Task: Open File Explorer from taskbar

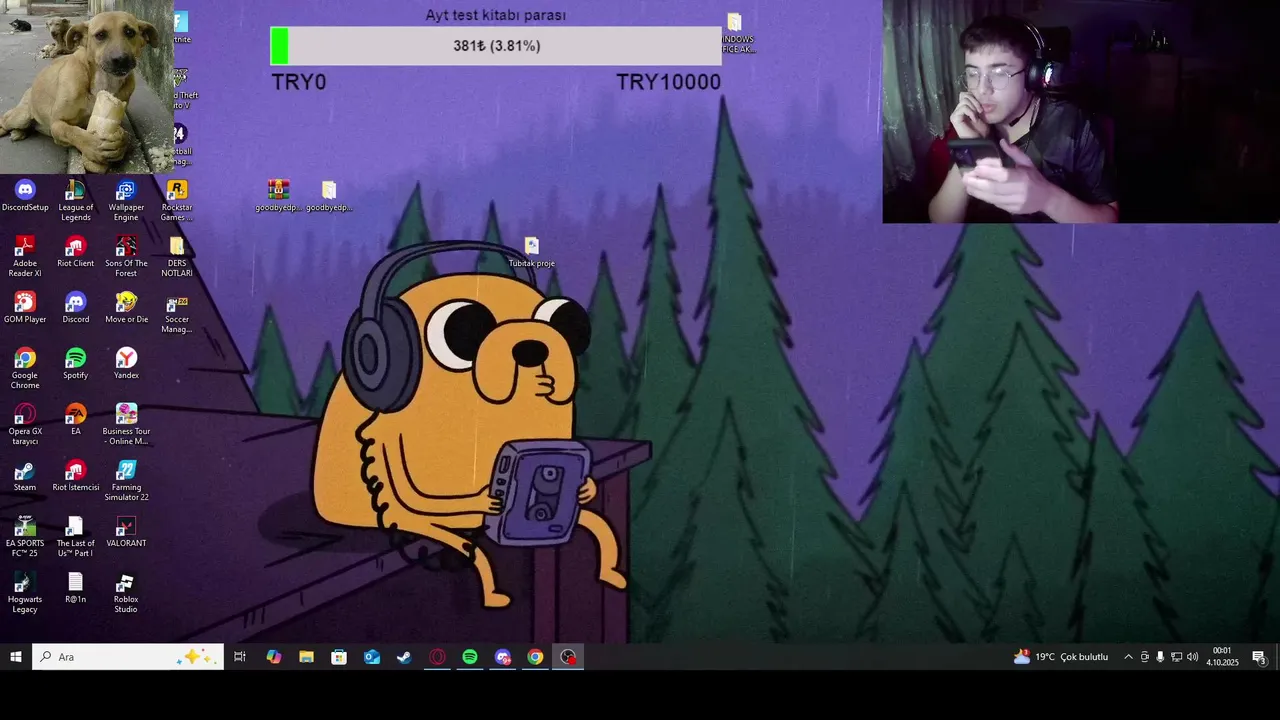Action: pos(306,657)
